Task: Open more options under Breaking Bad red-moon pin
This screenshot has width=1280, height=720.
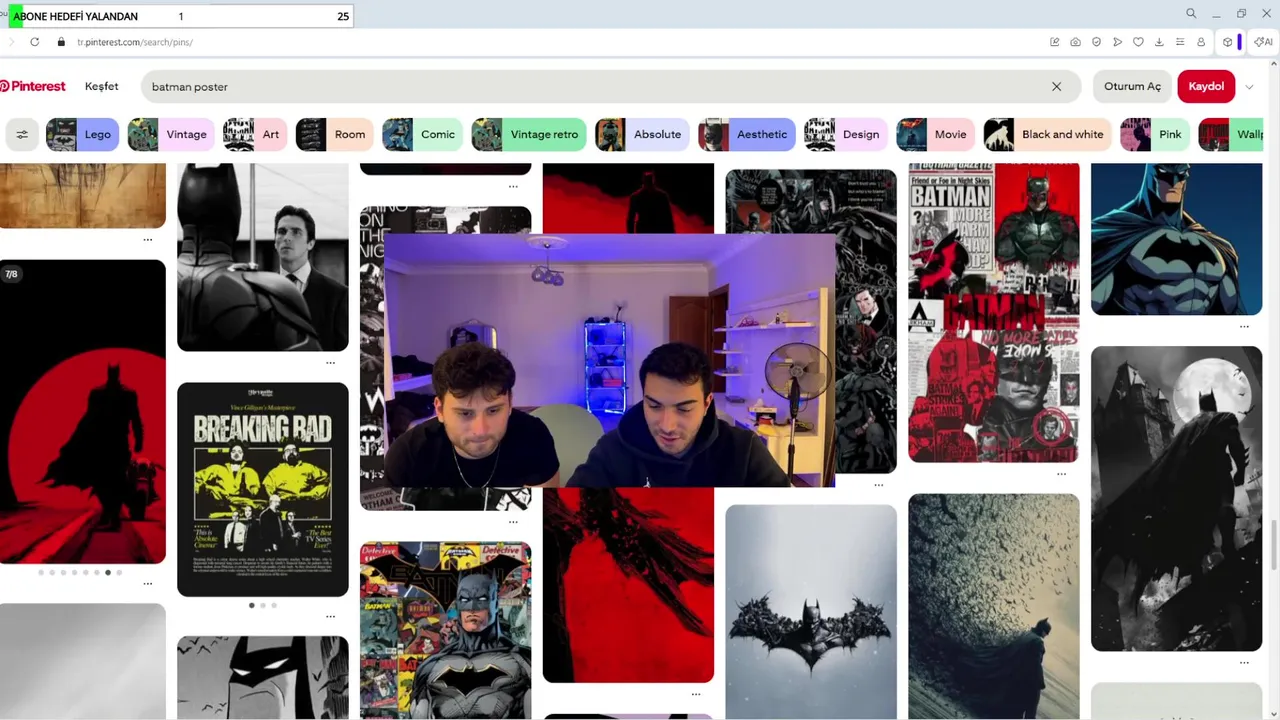Action: tap(147, 583)
